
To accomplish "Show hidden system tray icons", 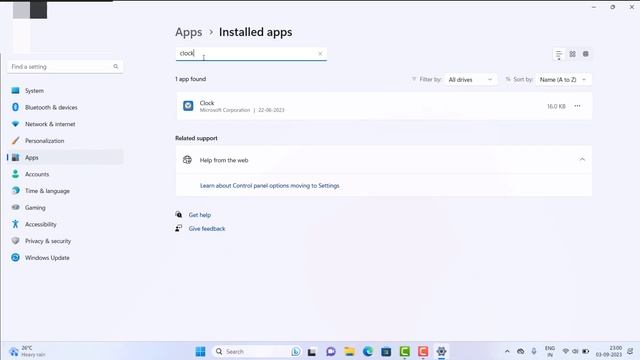I will 507,351.
